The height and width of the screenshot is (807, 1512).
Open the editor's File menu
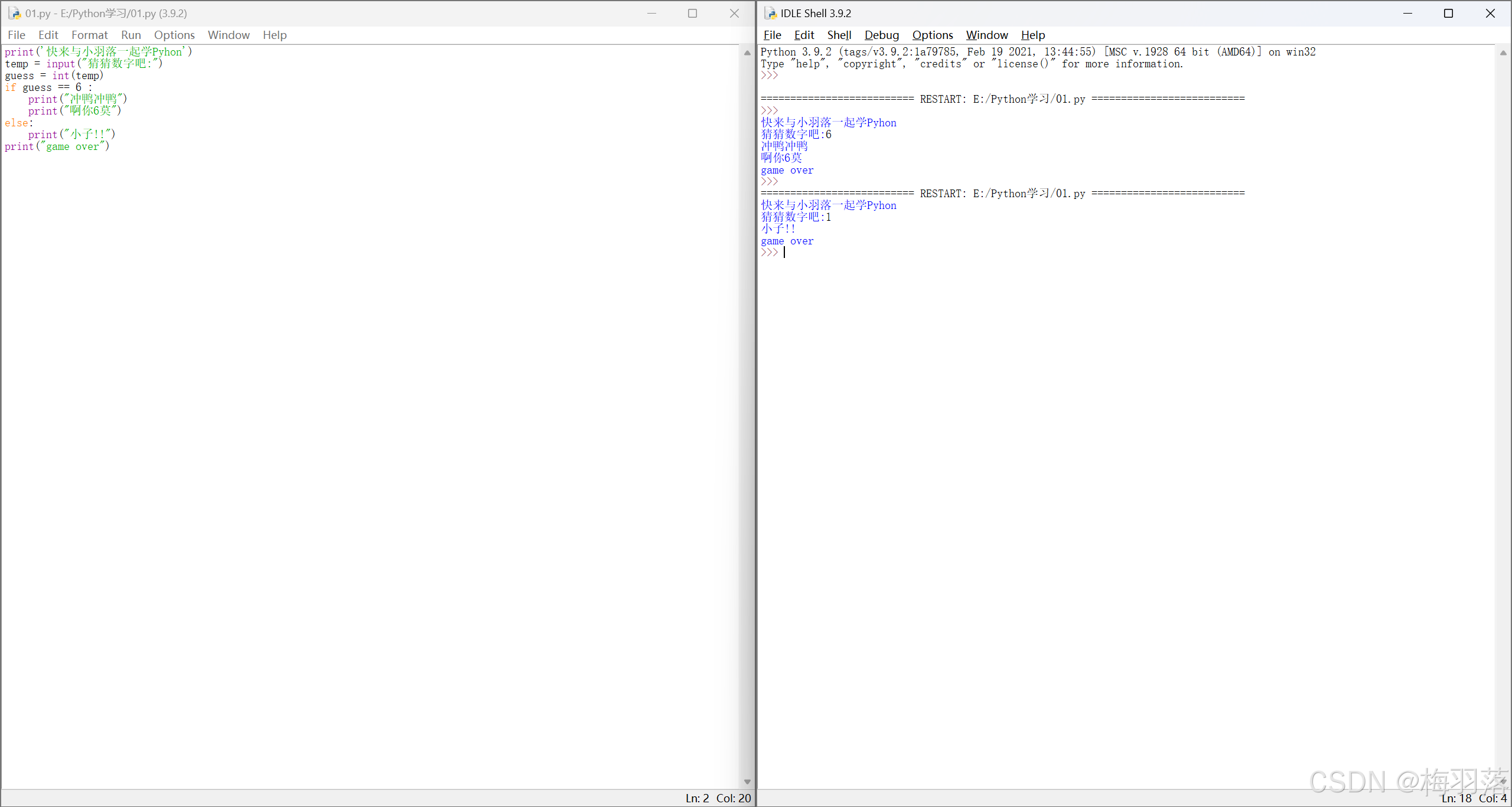(x=17, y=35)
